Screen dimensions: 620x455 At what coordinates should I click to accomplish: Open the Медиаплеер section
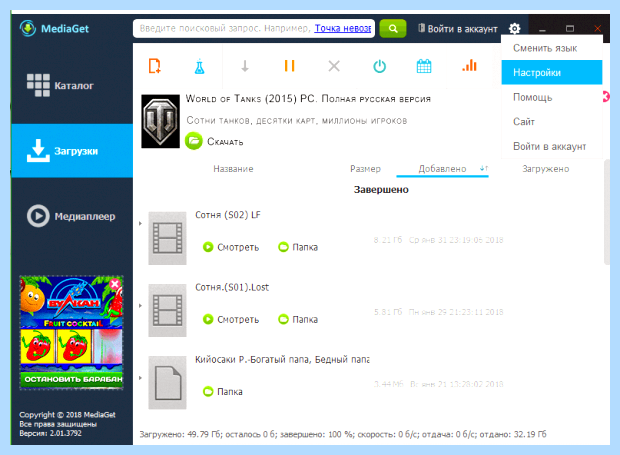click(72, 216)
